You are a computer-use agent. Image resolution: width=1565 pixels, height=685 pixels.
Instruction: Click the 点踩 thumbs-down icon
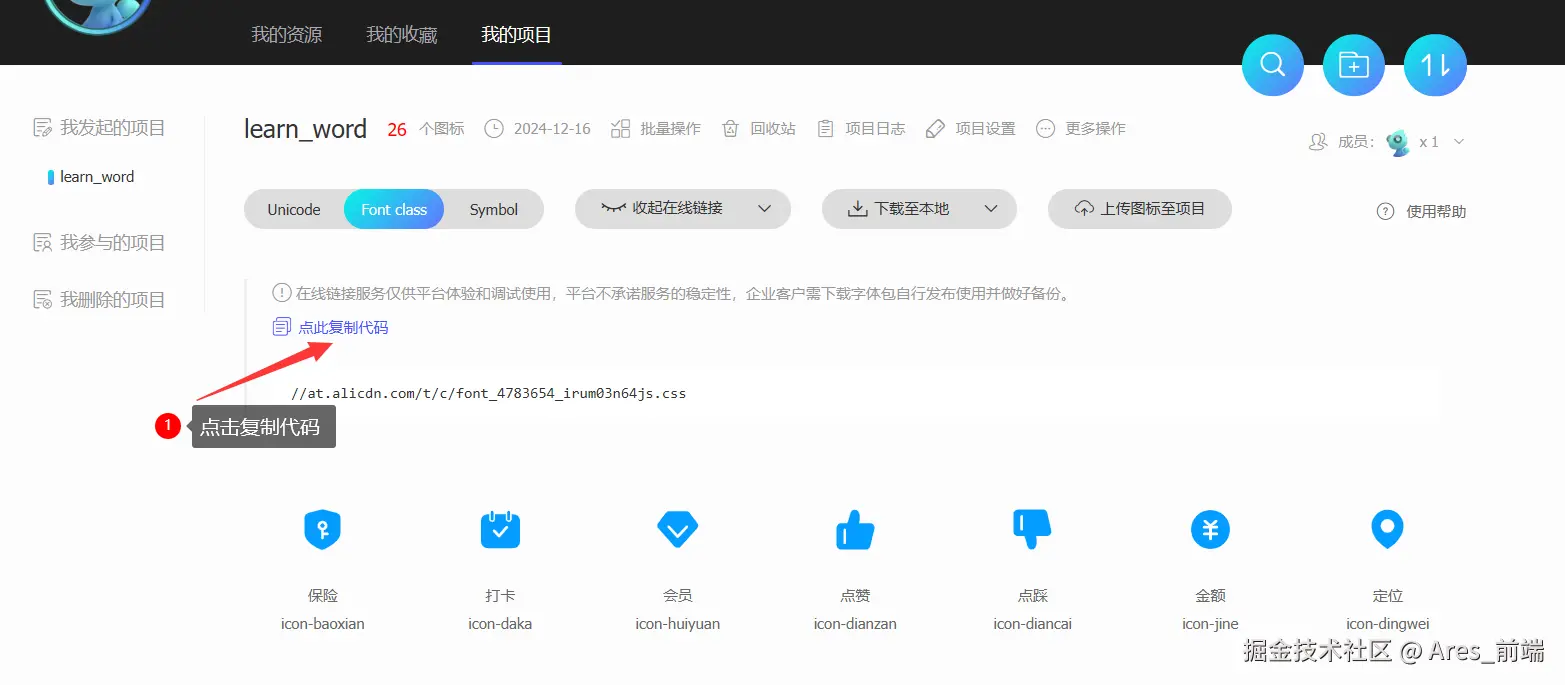tap(1032, 529)
